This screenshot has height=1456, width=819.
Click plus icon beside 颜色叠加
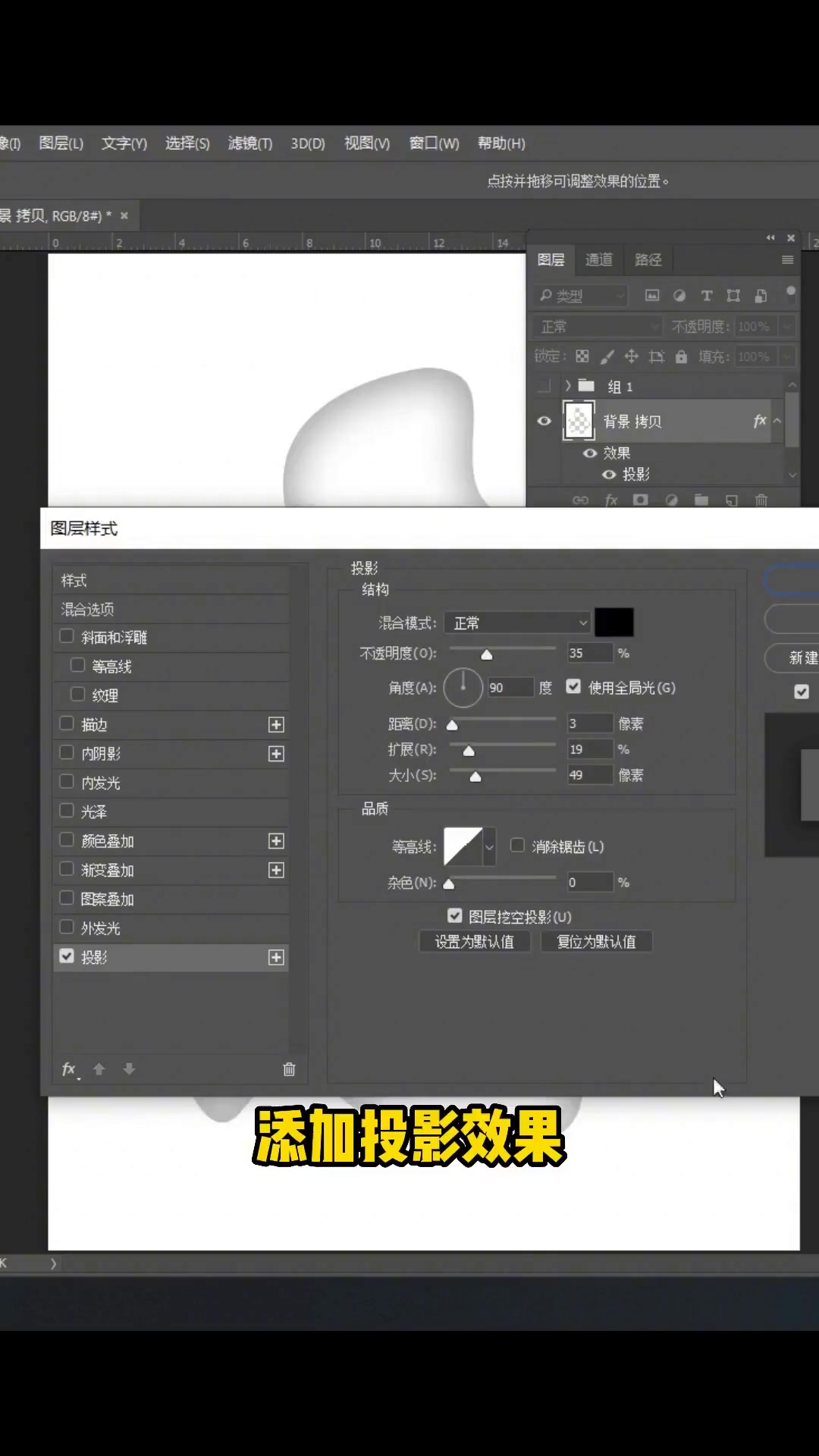point(276,841)
